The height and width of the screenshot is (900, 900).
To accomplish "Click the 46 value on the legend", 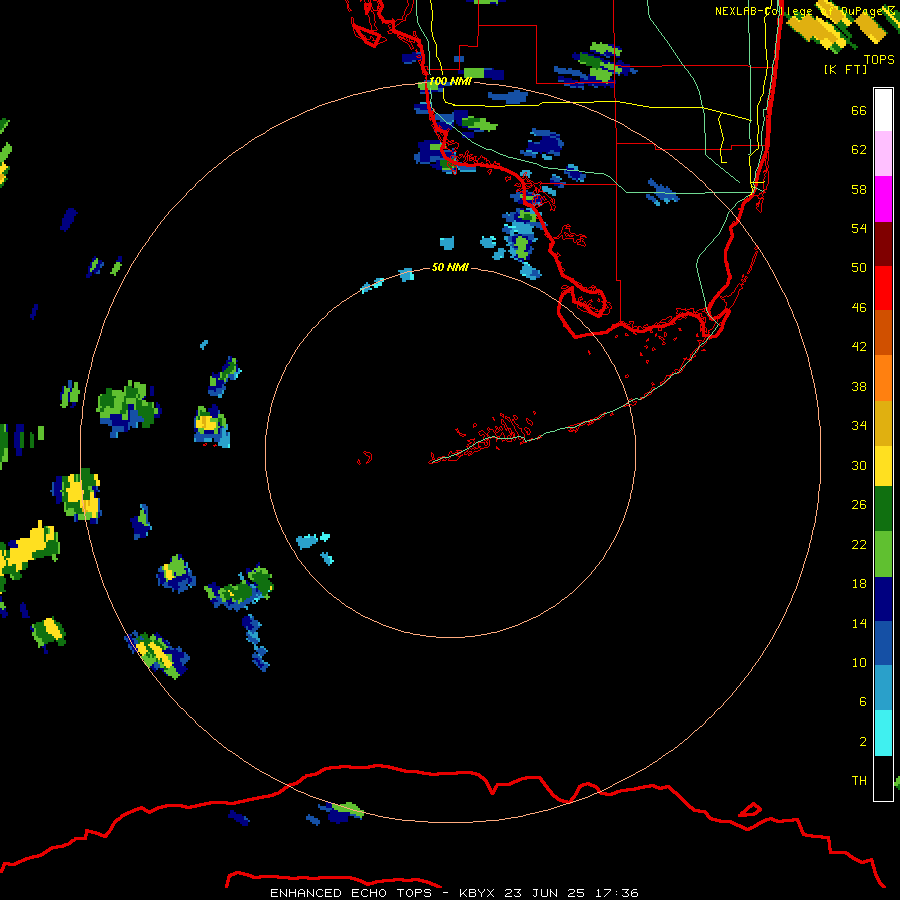I will click(859, 308).
